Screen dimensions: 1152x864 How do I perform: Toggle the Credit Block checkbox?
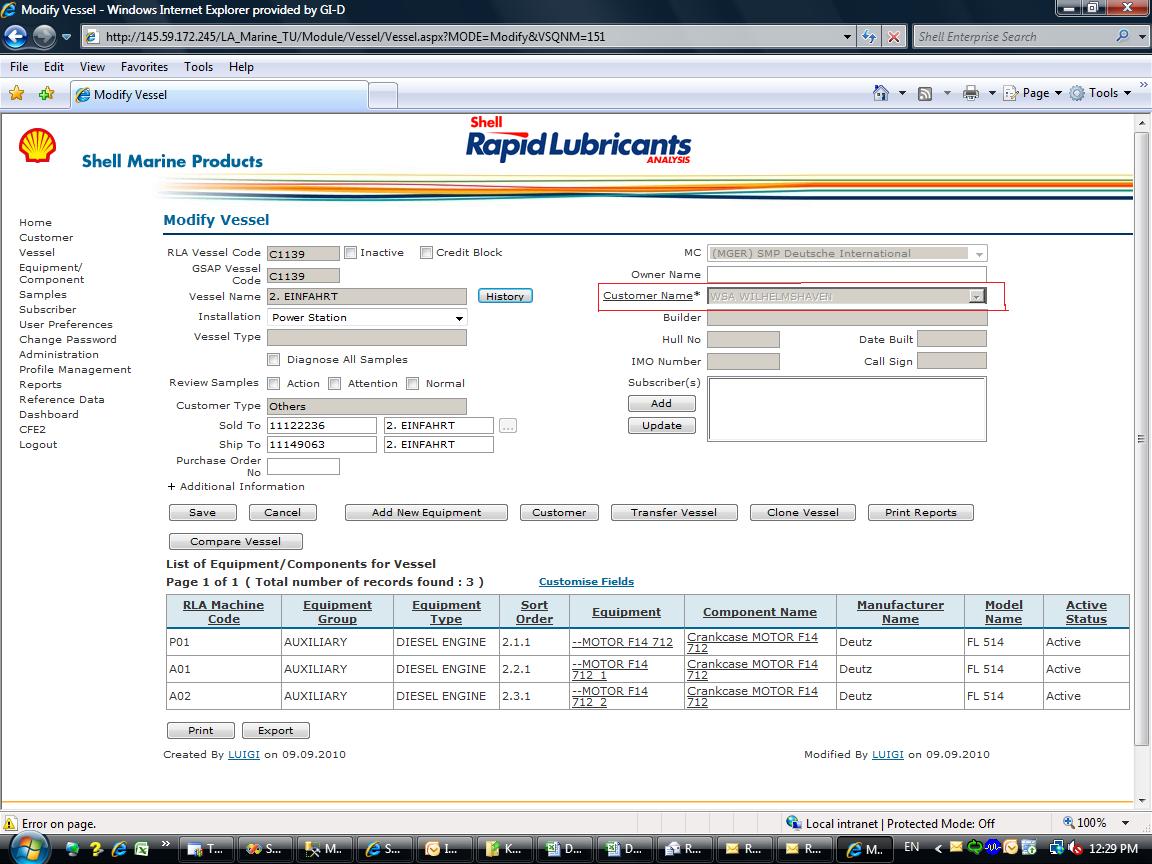click(426, 253)
